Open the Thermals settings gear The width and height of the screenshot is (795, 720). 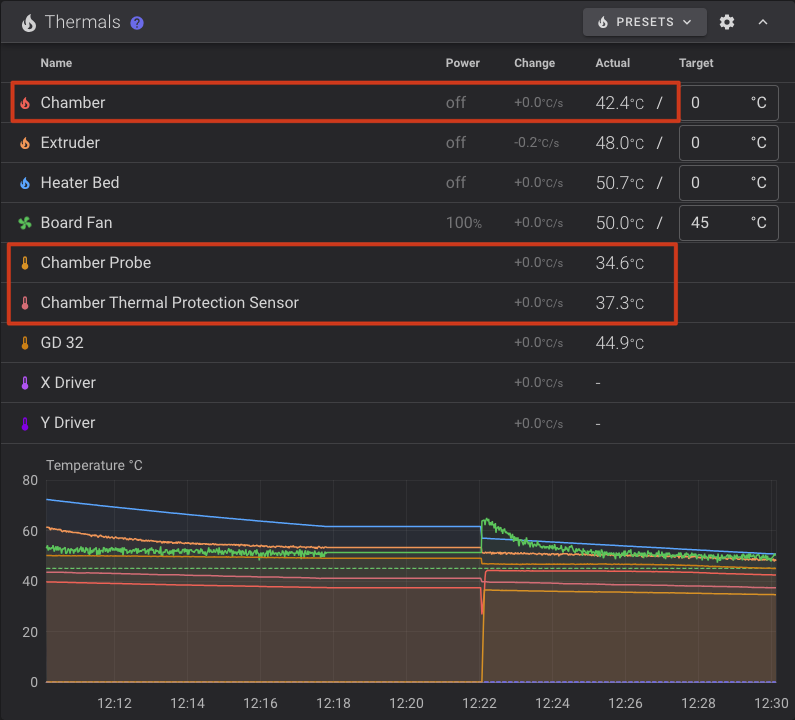point(727,22)
